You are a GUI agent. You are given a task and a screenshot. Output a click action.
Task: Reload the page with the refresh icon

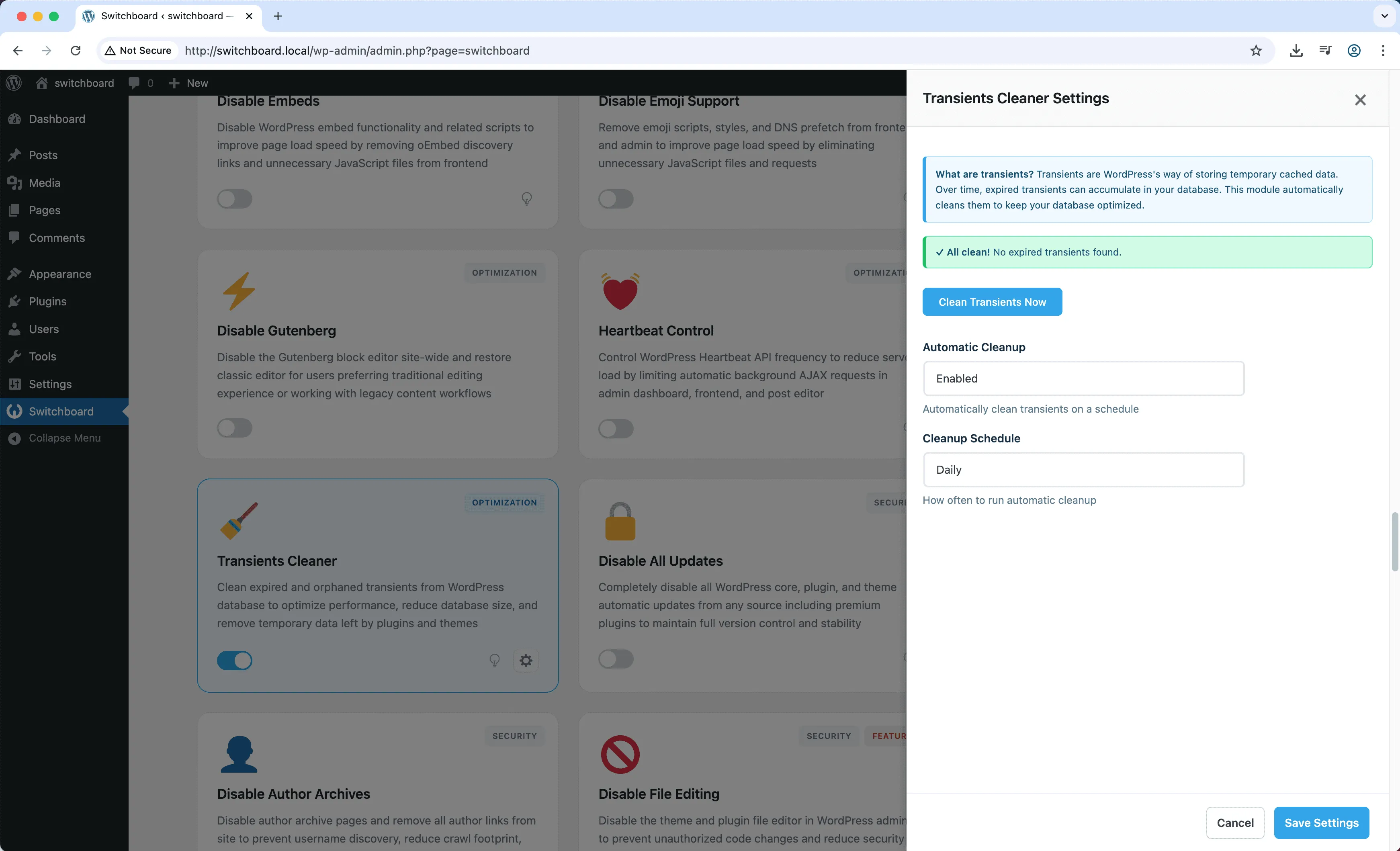[x=76, y=51]
